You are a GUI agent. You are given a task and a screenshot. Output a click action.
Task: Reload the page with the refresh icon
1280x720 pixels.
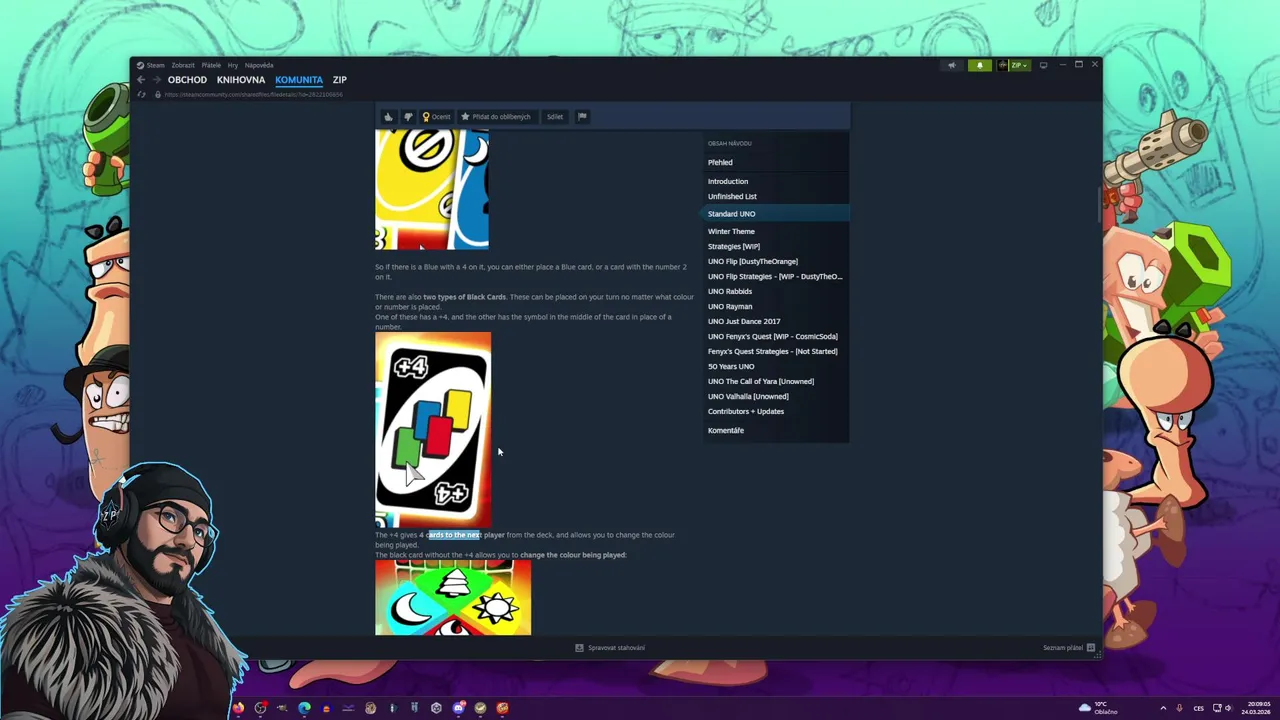pos(142,95)
